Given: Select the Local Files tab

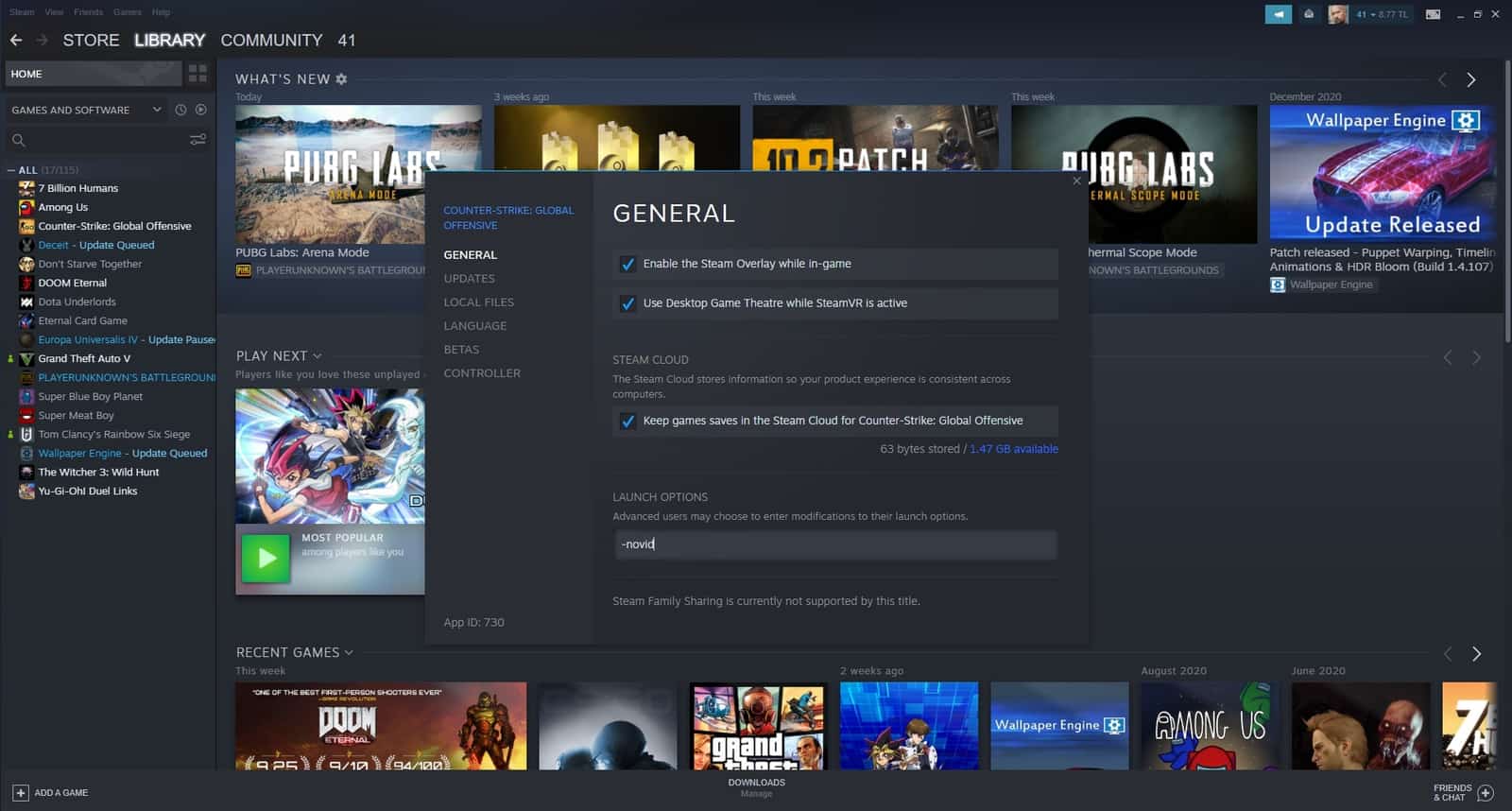Looking at the screenshot, I should point(479,302).
